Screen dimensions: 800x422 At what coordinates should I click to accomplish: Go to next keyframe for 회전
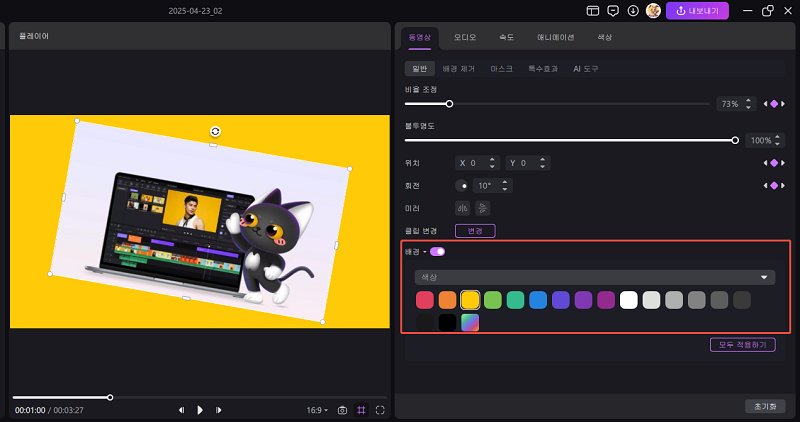click(x=783, y=186)
